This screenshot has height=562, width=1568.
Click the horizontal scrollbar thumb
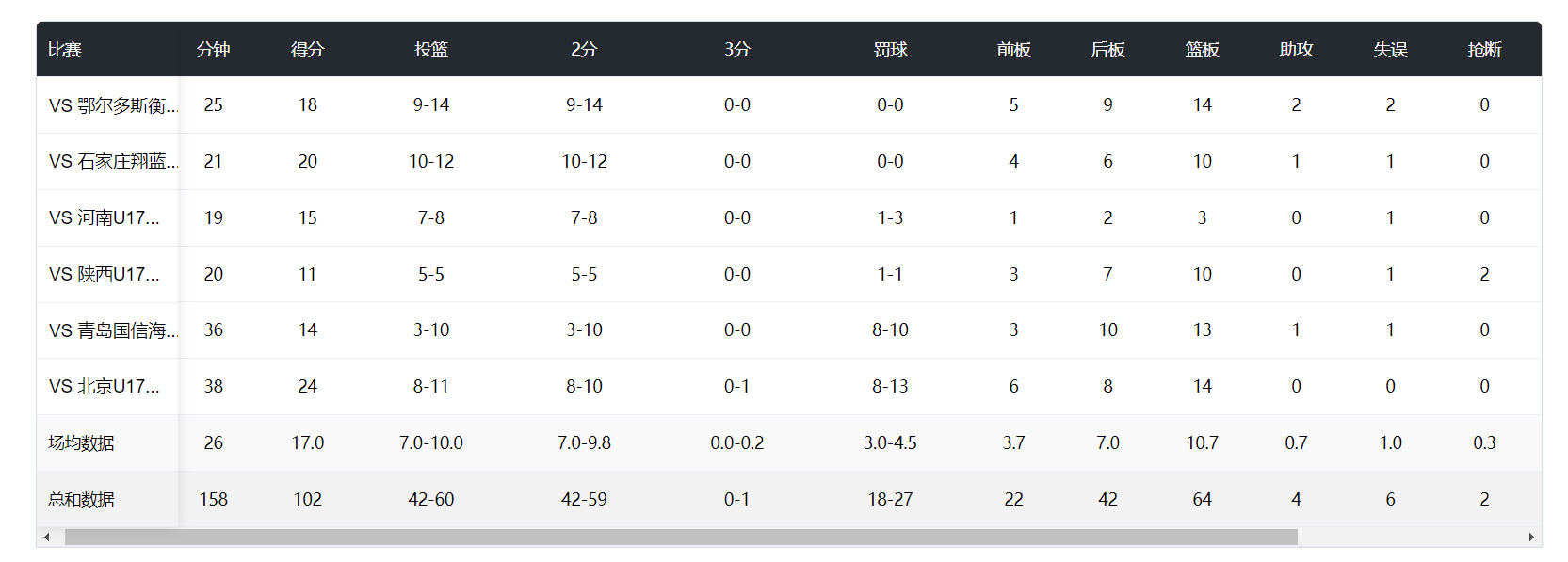point(680,537)
